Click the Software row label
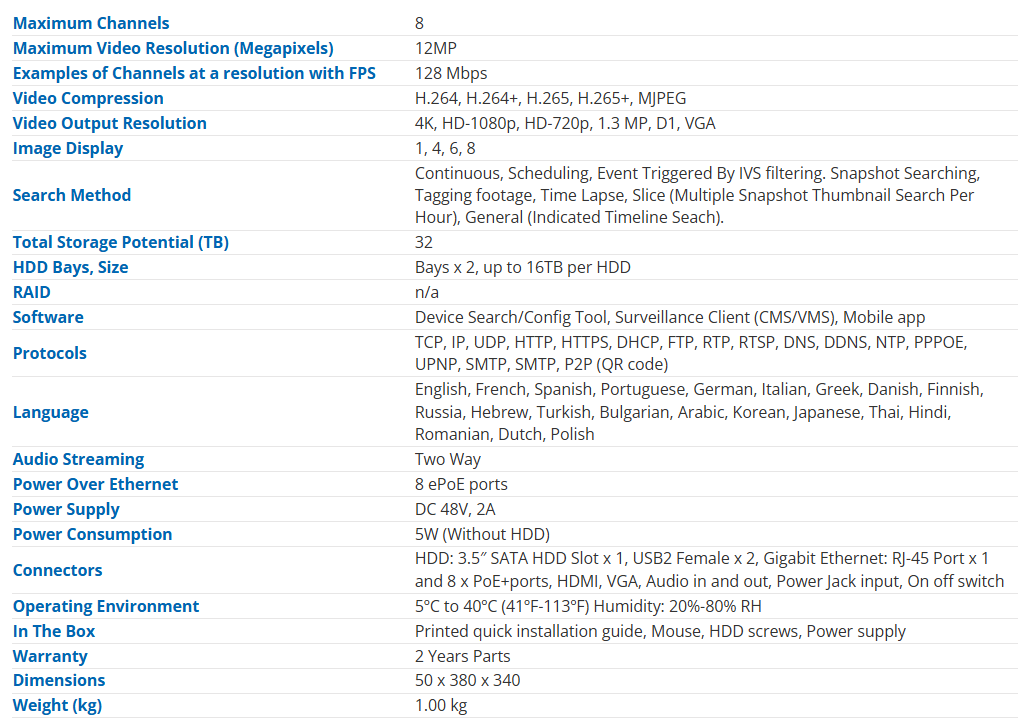 [x=48, y=317]
